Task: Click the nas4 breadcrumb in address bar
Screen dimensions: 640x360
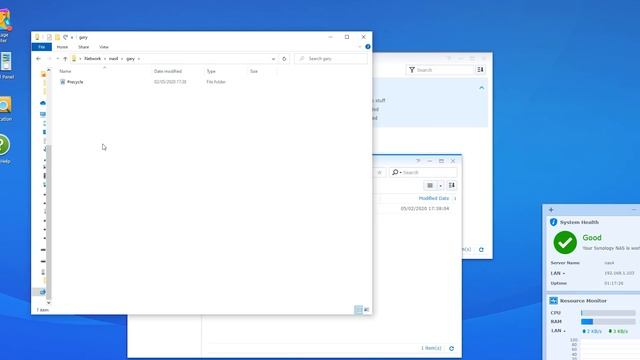Action: click(113, 59)
